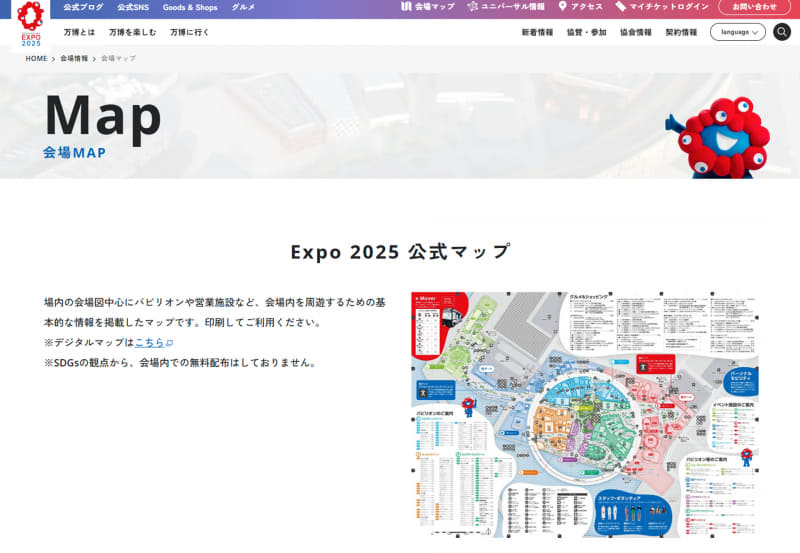Viewport: 800px width, 553px height.
Task: Click the venue map icon in top bar
Action: pyautogui.click(x=406, y=6)
